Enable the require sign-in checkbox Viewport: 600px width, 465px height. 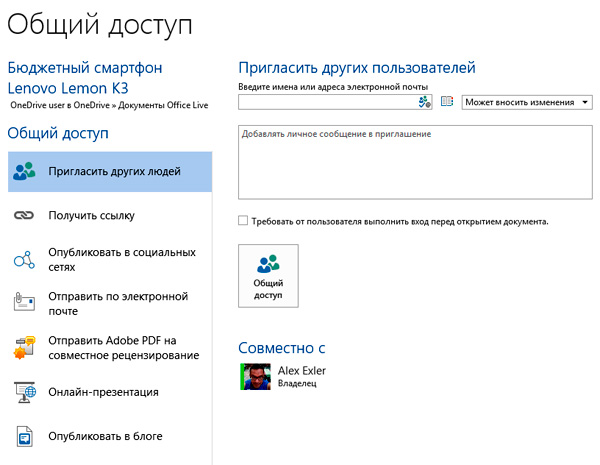point(243,221)
